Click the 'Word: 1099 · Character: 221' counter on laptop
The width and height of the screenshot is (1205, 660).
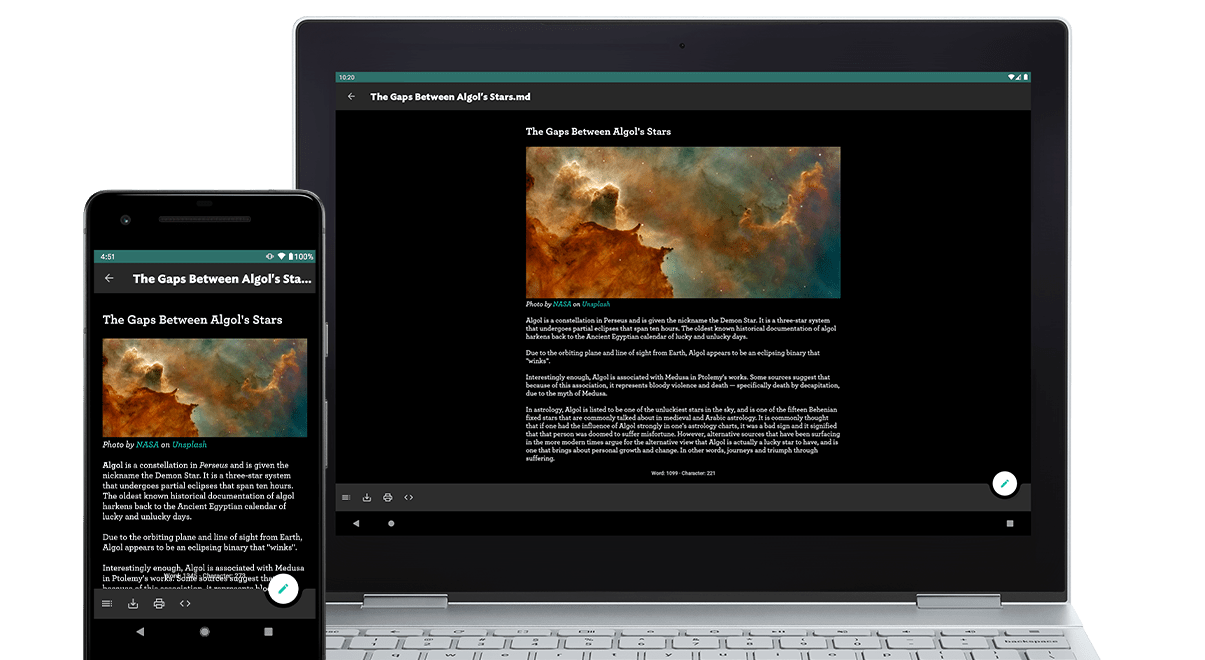pyautogui.click(x=683, y=473)
